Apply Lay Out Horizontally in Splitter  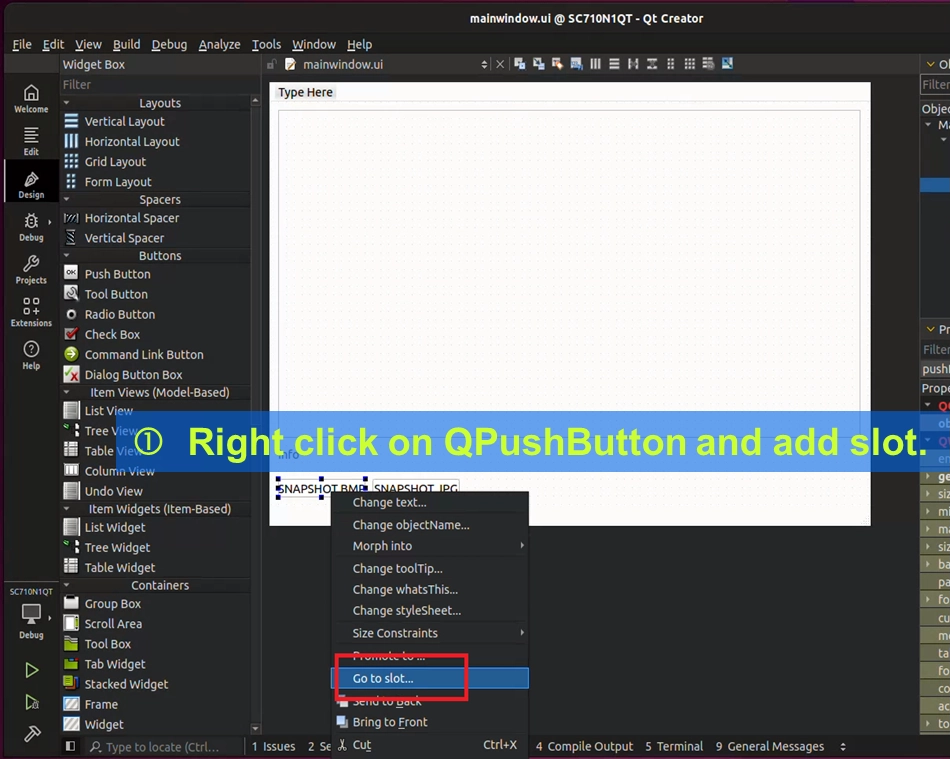(x=633, y=64)
